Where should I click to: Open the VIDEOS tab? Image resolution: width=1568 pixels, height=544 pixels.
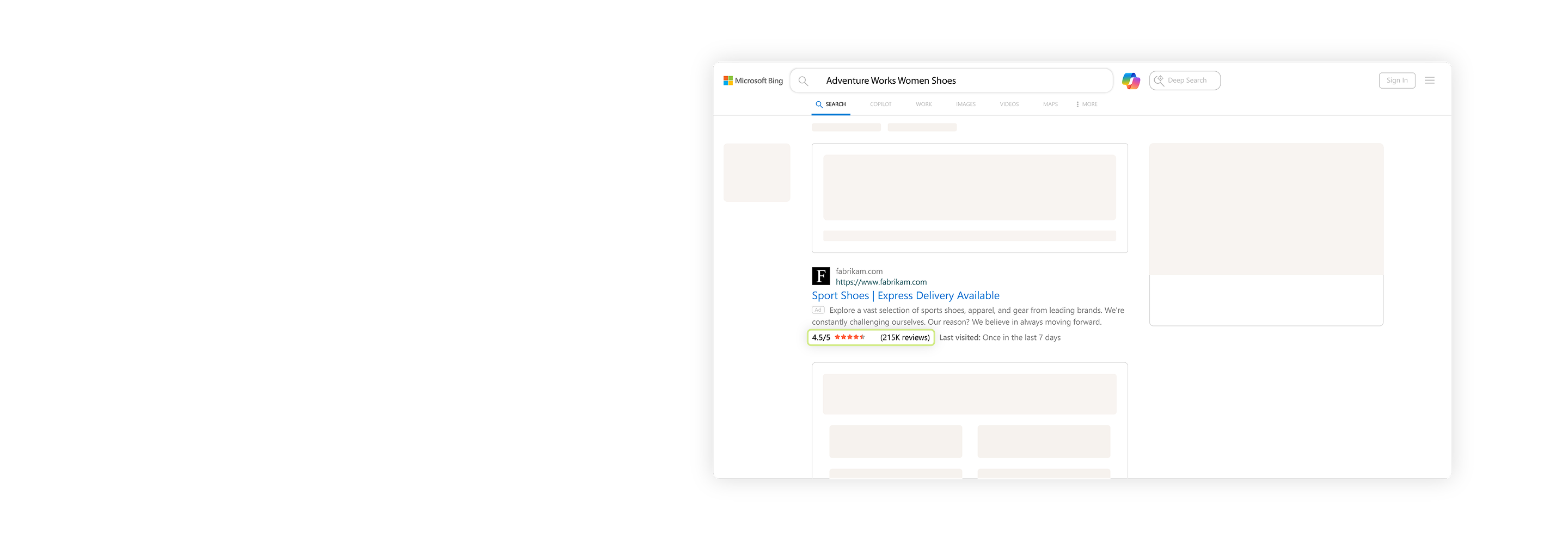click(x=1009, y=104)
